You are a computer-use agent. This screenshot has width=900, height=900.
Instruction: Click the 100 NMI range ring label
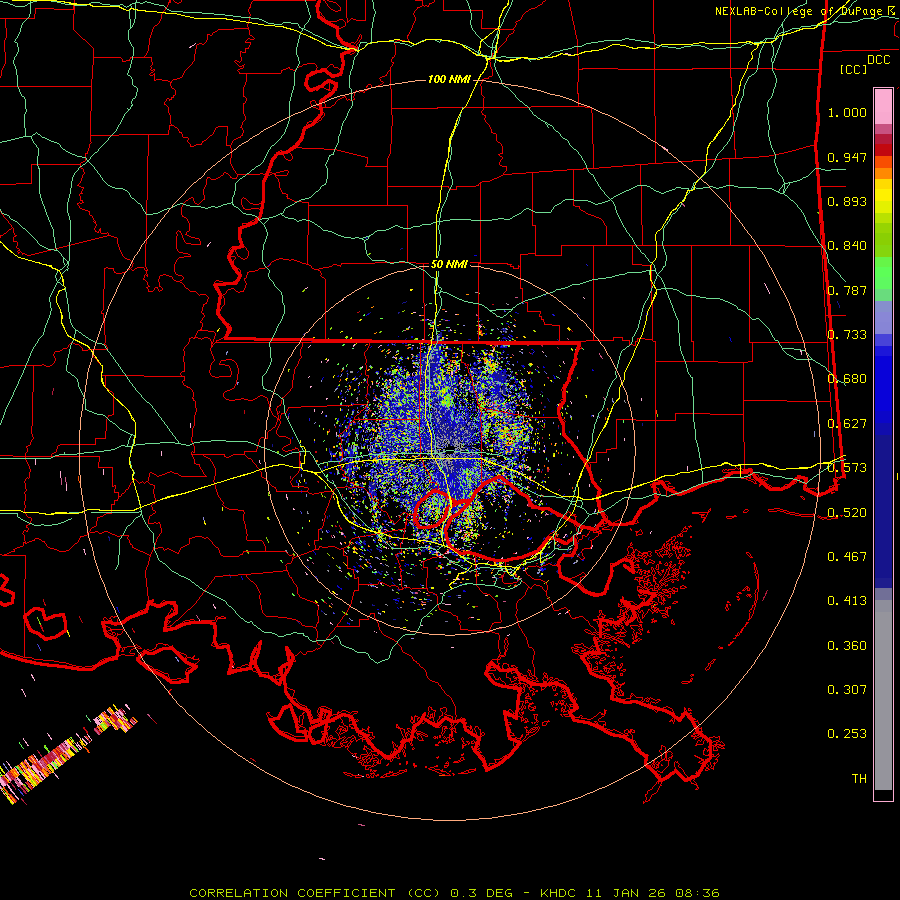click(449, 79)
